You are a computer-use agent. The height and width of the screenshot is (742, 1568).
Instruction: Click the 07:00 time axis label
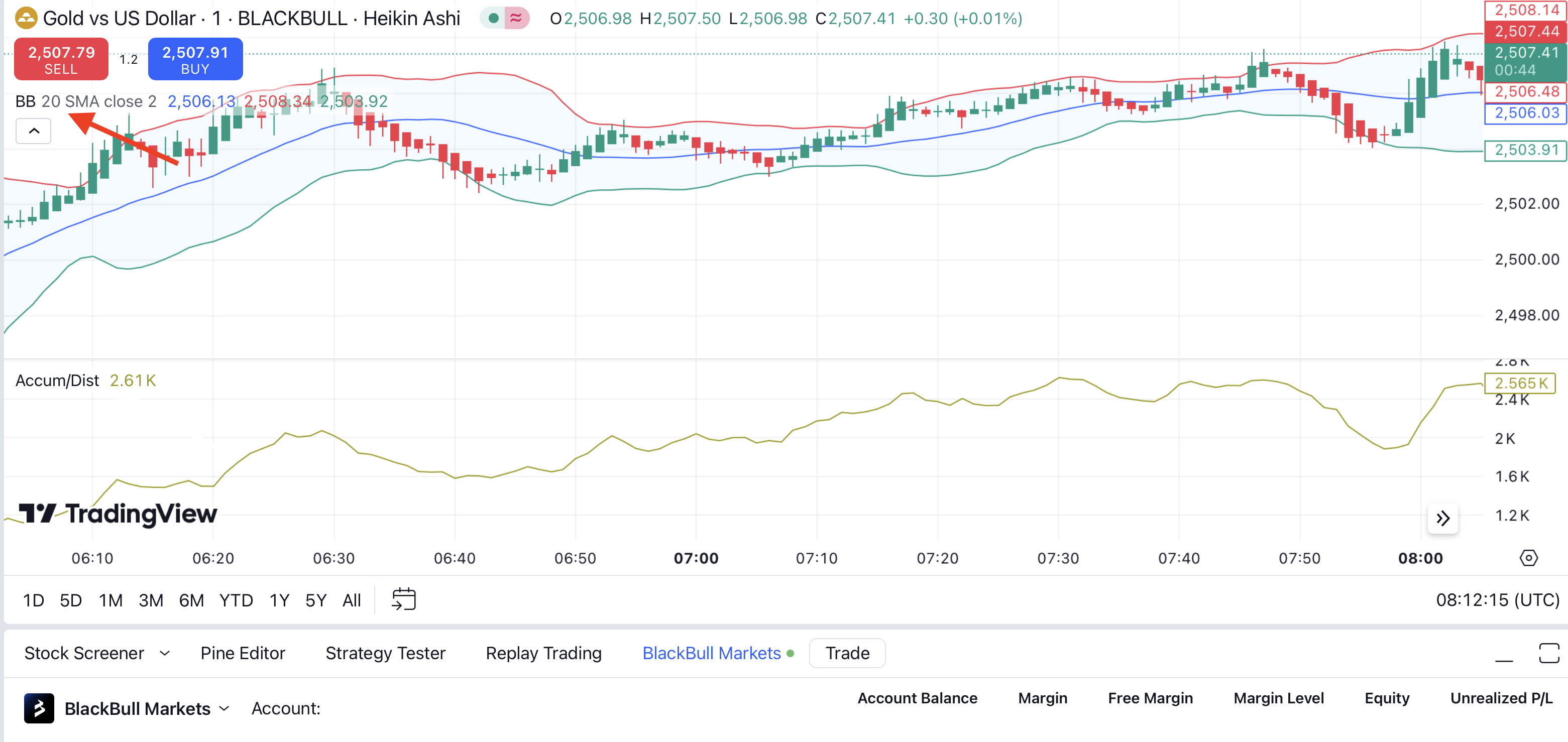click(696, 558)
